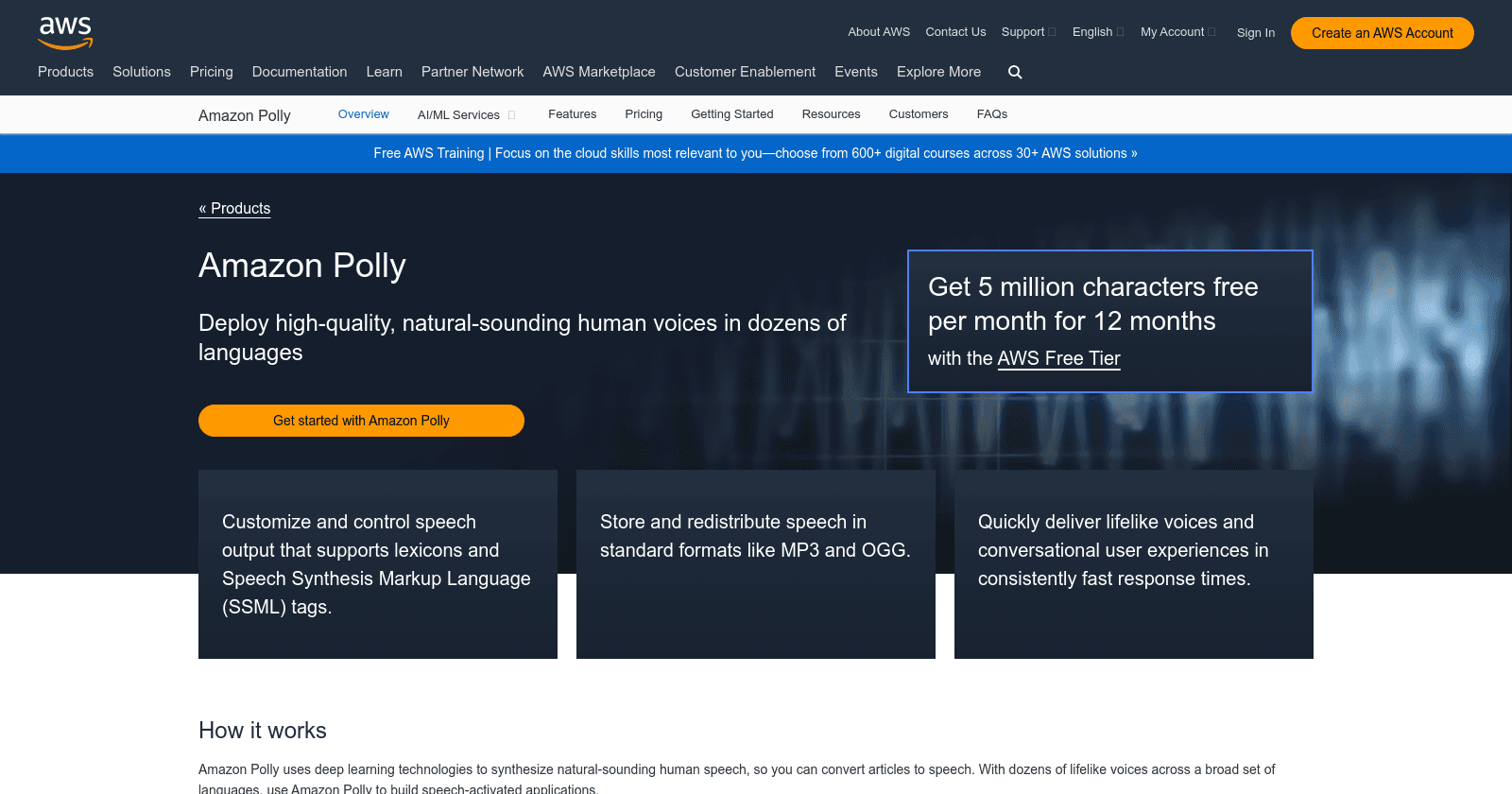
Task: Open the Events menu
Action: click(856, 72)
